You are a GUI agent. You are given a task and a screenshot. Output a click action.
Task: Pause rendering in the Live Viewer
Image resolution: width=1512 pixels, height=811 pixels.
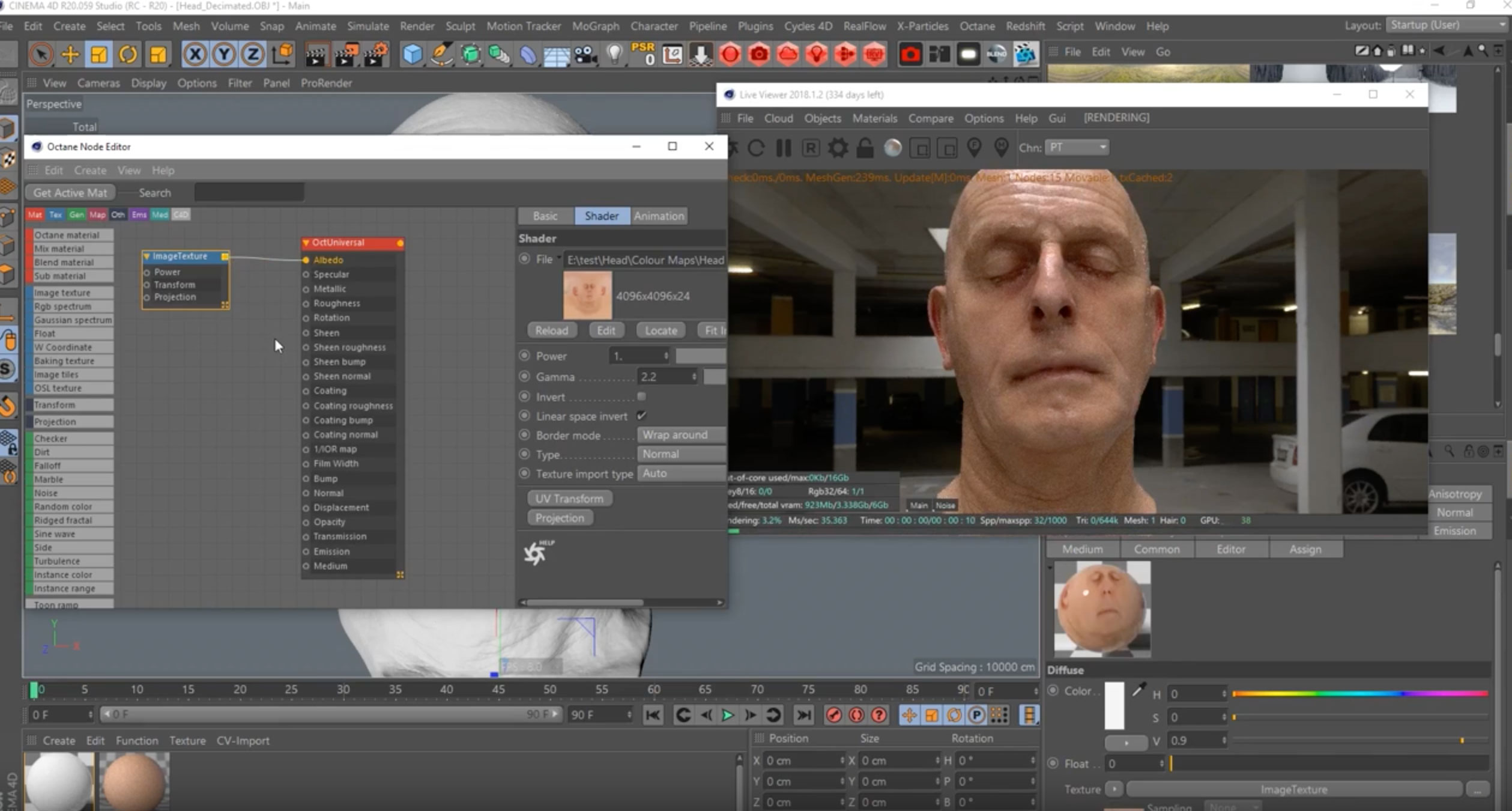783,148
